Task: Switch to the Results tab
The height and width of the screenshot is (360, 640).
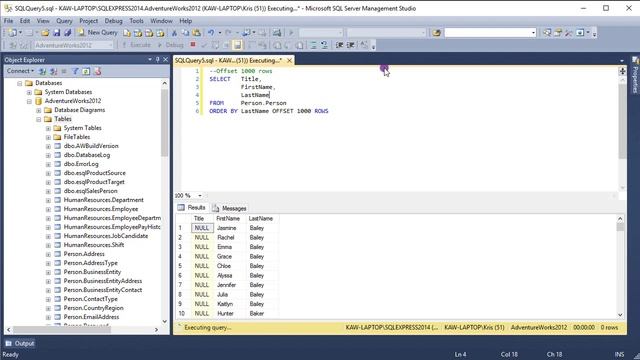Action: (x=192, y=208)
